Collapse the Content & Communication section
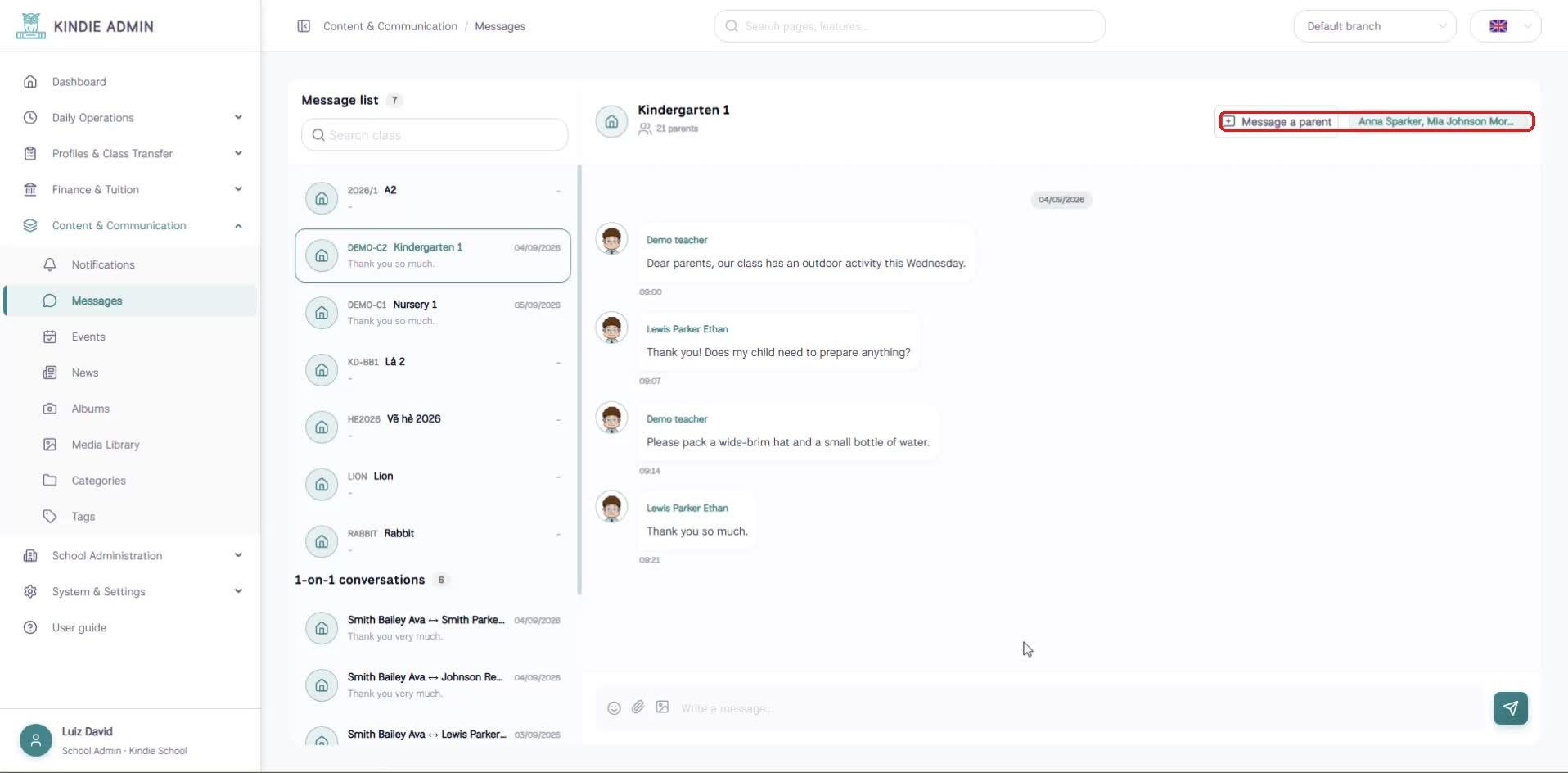 [x=238, y=226]
